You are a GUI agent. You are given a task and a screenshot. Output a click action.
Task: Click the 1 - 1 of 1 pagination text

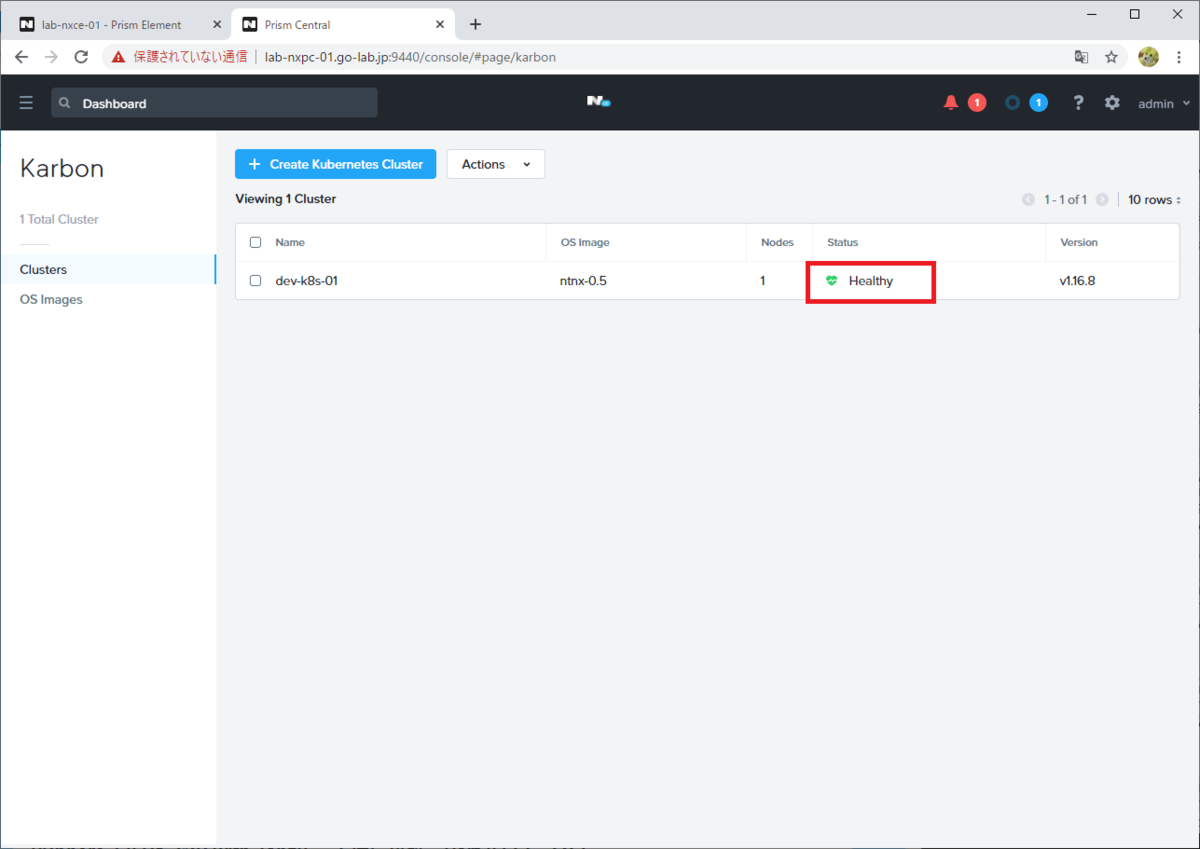click(x=1065, y=200)
